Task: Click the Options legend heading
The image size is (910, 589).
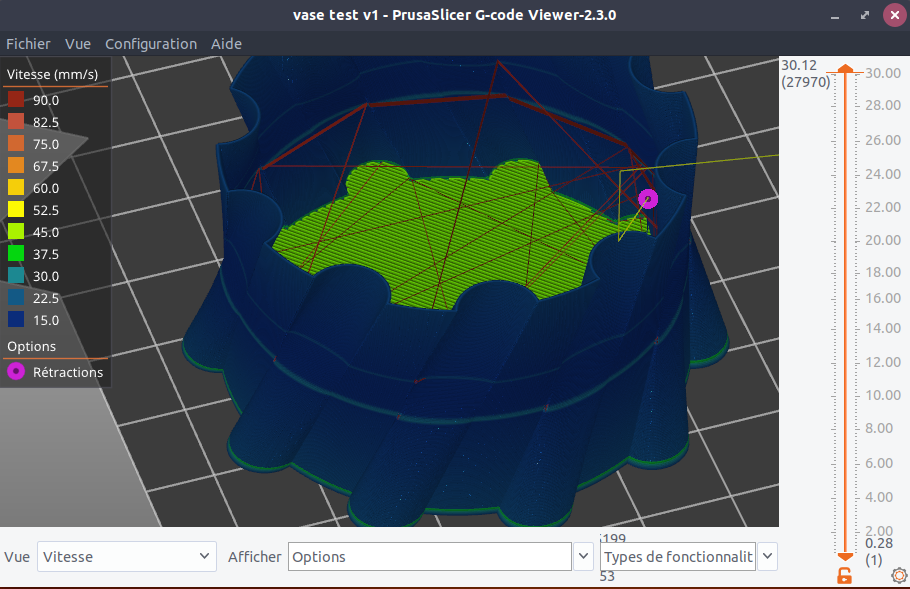Action: pos(31,346)
